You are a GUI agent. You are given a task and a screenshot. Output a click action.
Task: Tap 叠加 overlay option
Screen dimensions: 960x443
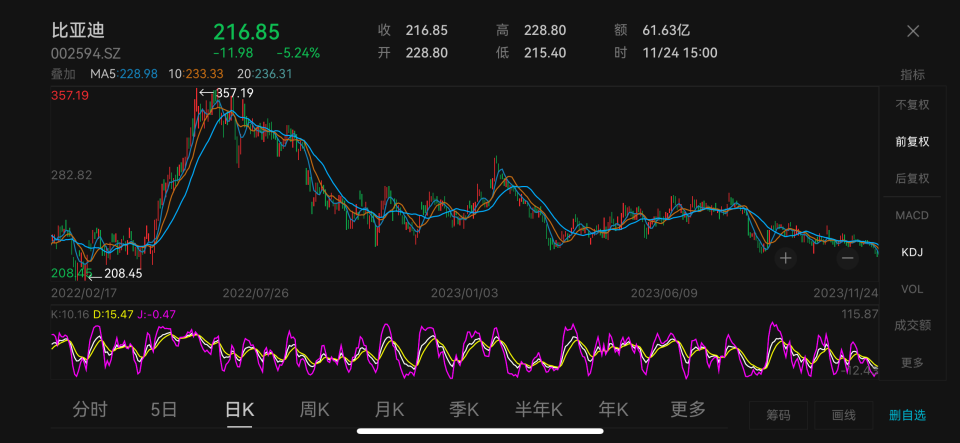pyautogui.click(x=63, y=73)
